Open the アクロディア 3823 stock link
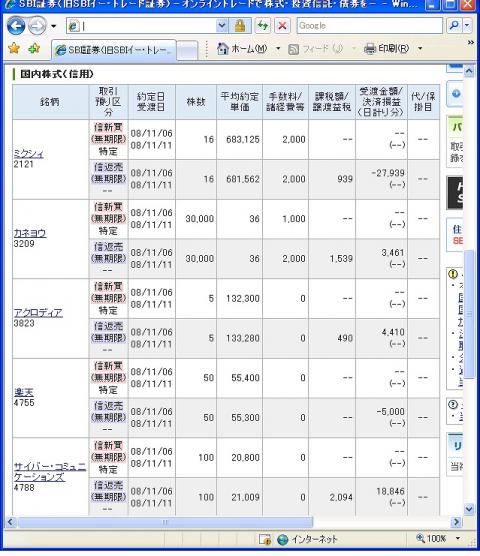Screen dimensions: 480x556 point(38,313)
